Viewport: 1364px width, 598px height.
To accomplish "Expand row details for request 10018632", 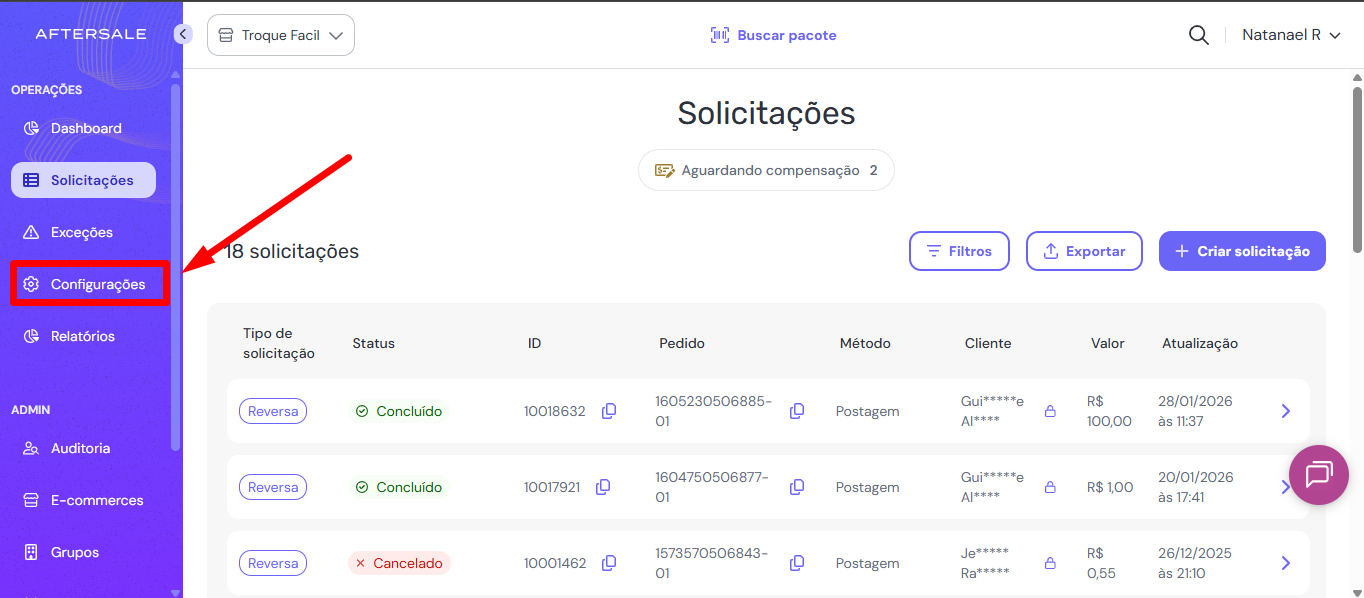I will coord(1286,411).
